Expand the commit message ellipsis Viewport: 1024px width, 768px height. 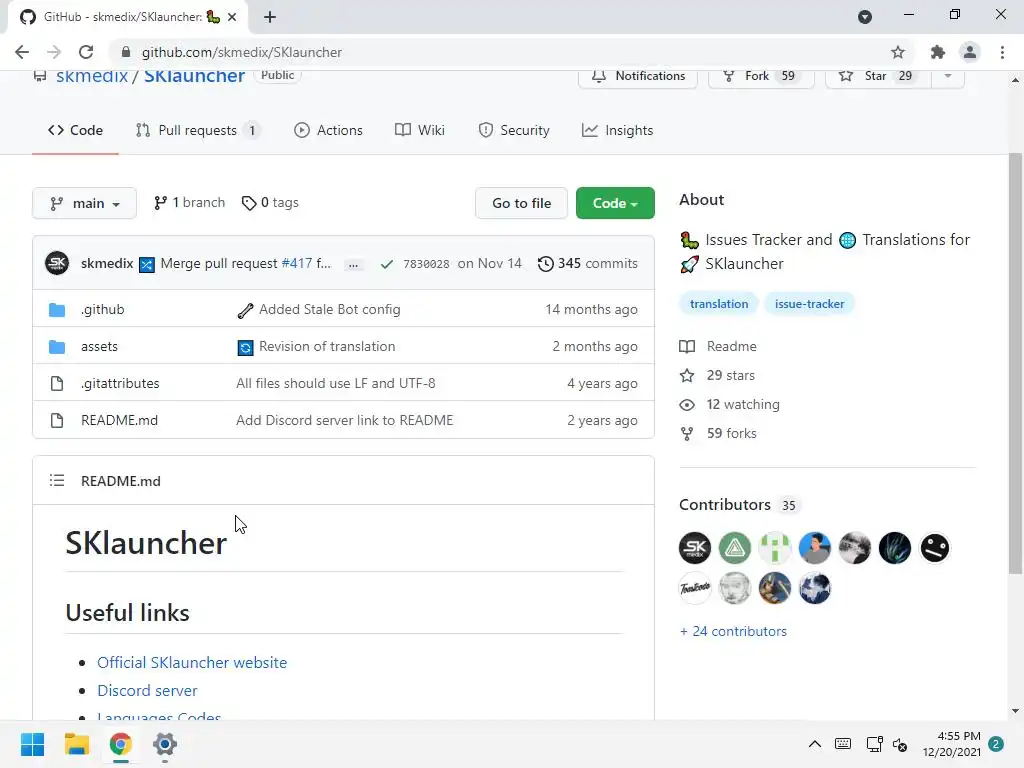coord(353,264)
